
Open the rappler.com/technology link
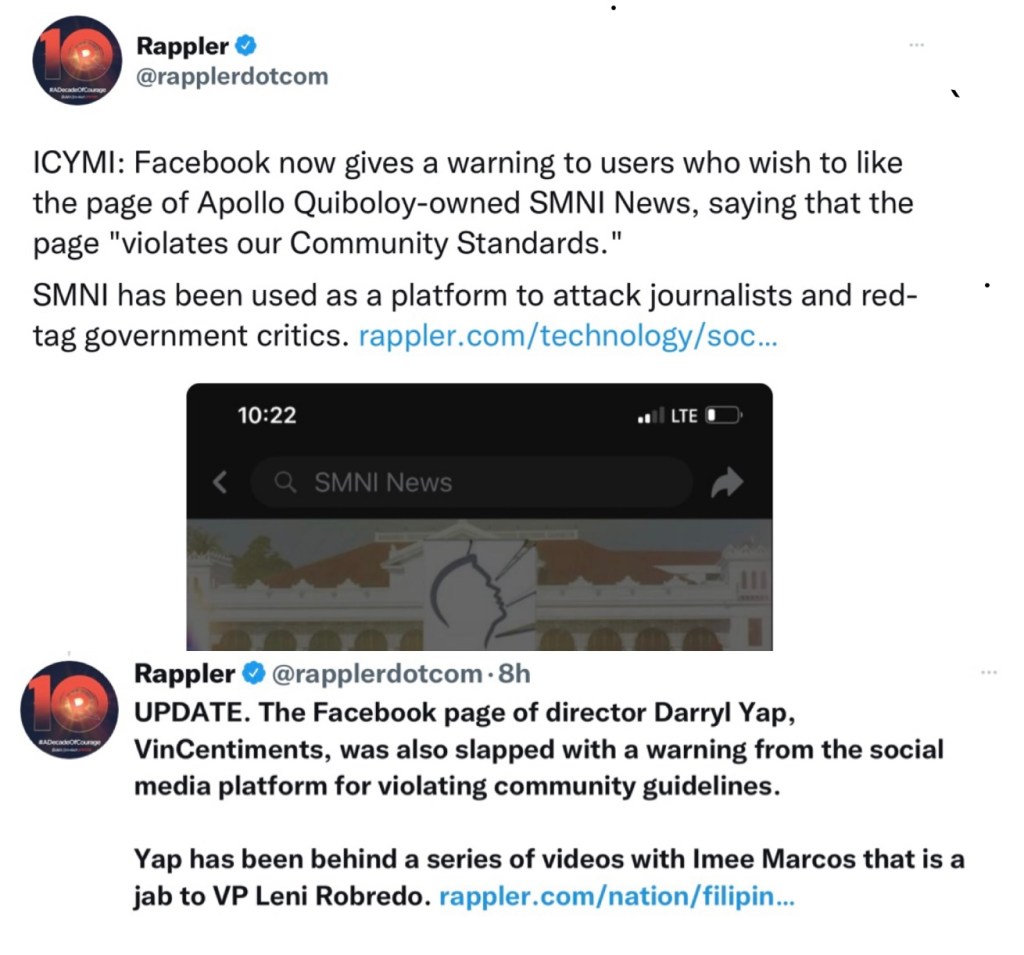tap(567, 337)
